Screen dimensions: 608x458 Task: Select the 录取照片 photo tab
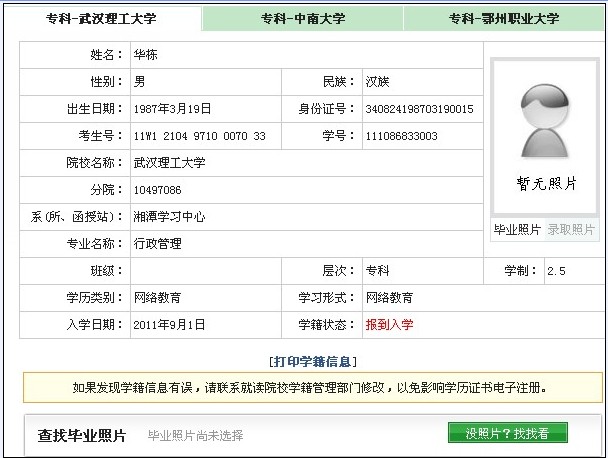571,230
